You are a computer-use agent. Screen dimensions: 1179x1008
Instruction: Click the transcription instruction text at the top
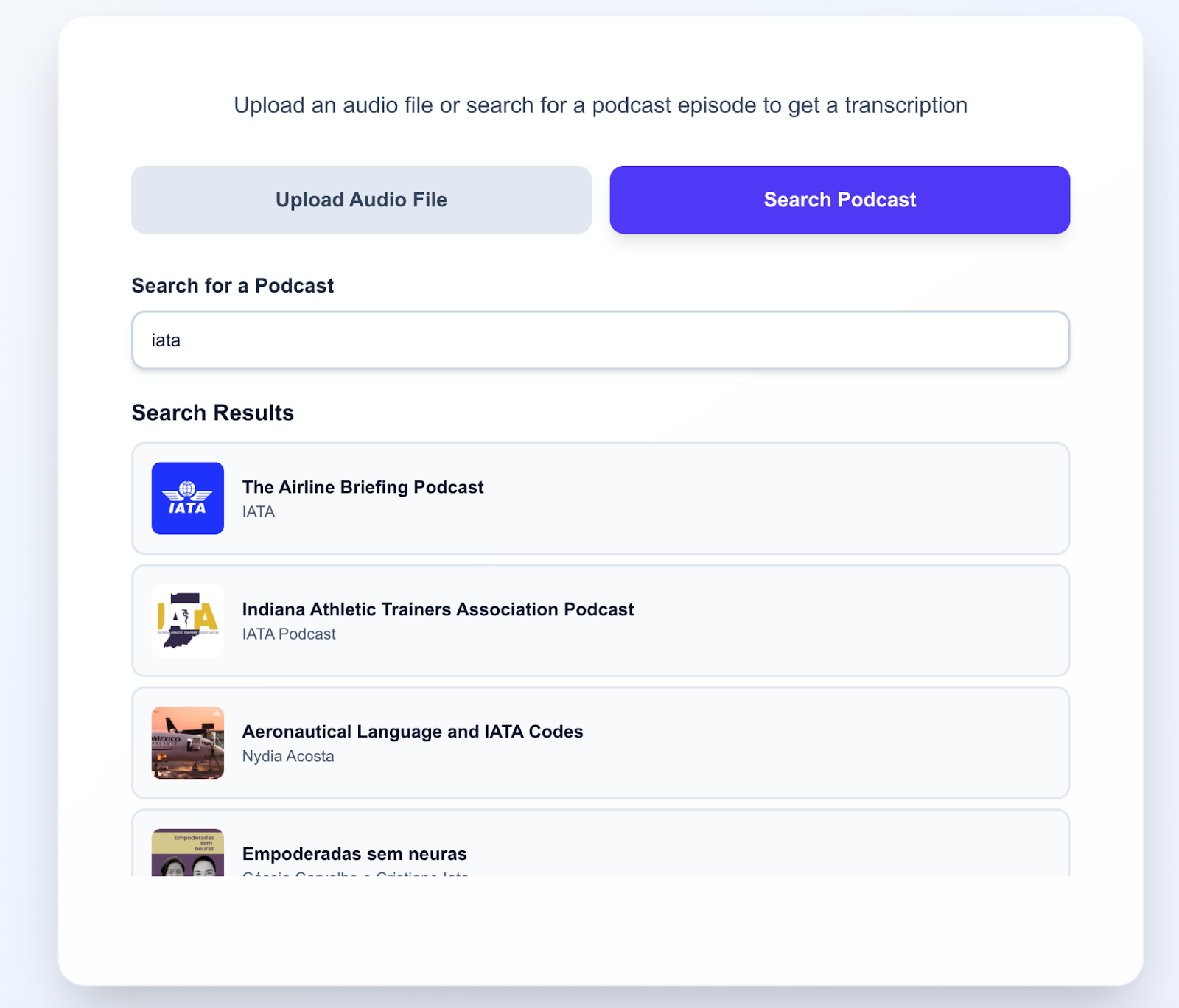coord(600,105)
